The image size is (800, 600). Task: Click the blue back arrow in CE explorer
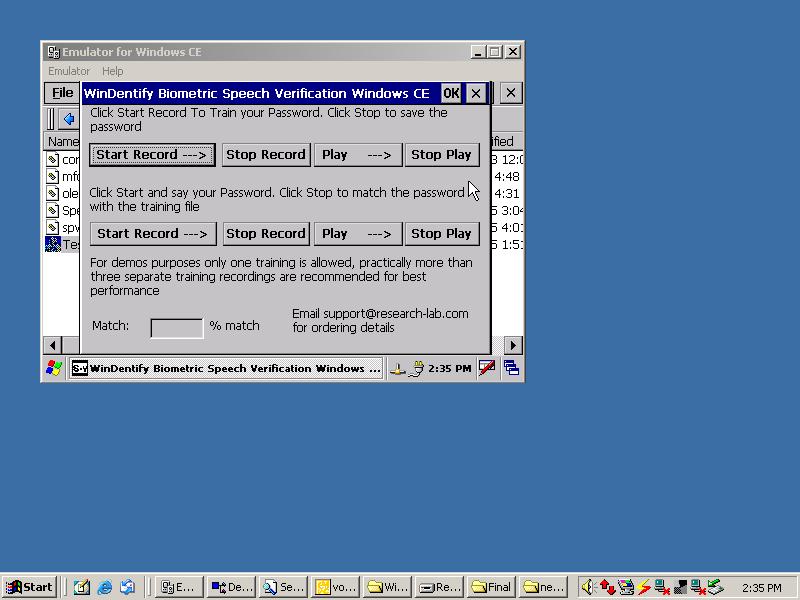click(69, 119)
